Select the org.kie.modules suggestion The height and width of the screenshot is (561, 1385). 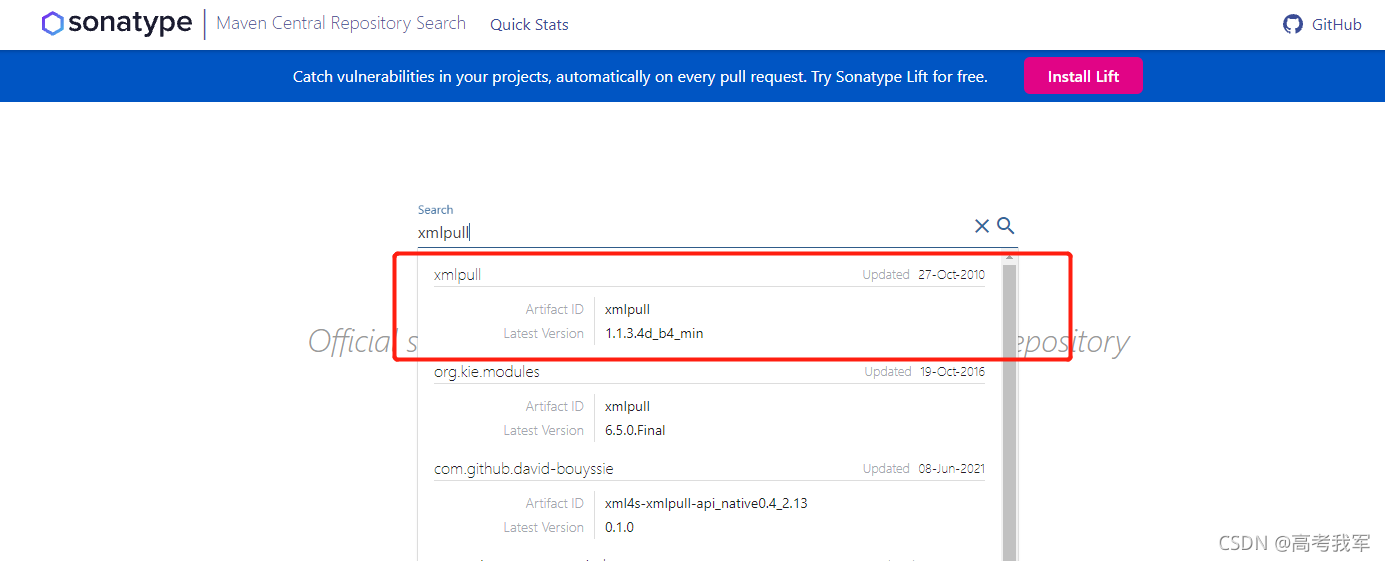[487, 371]
